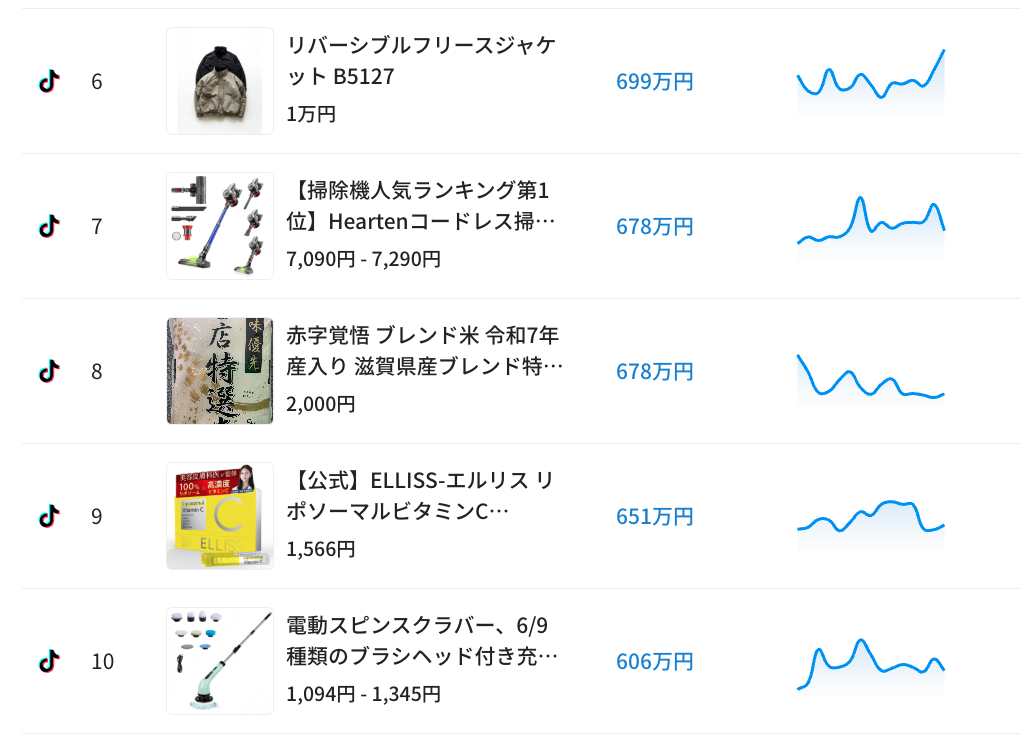View sales trend chart for fleece jacket
1020x734 pixels.
point(870,82)
